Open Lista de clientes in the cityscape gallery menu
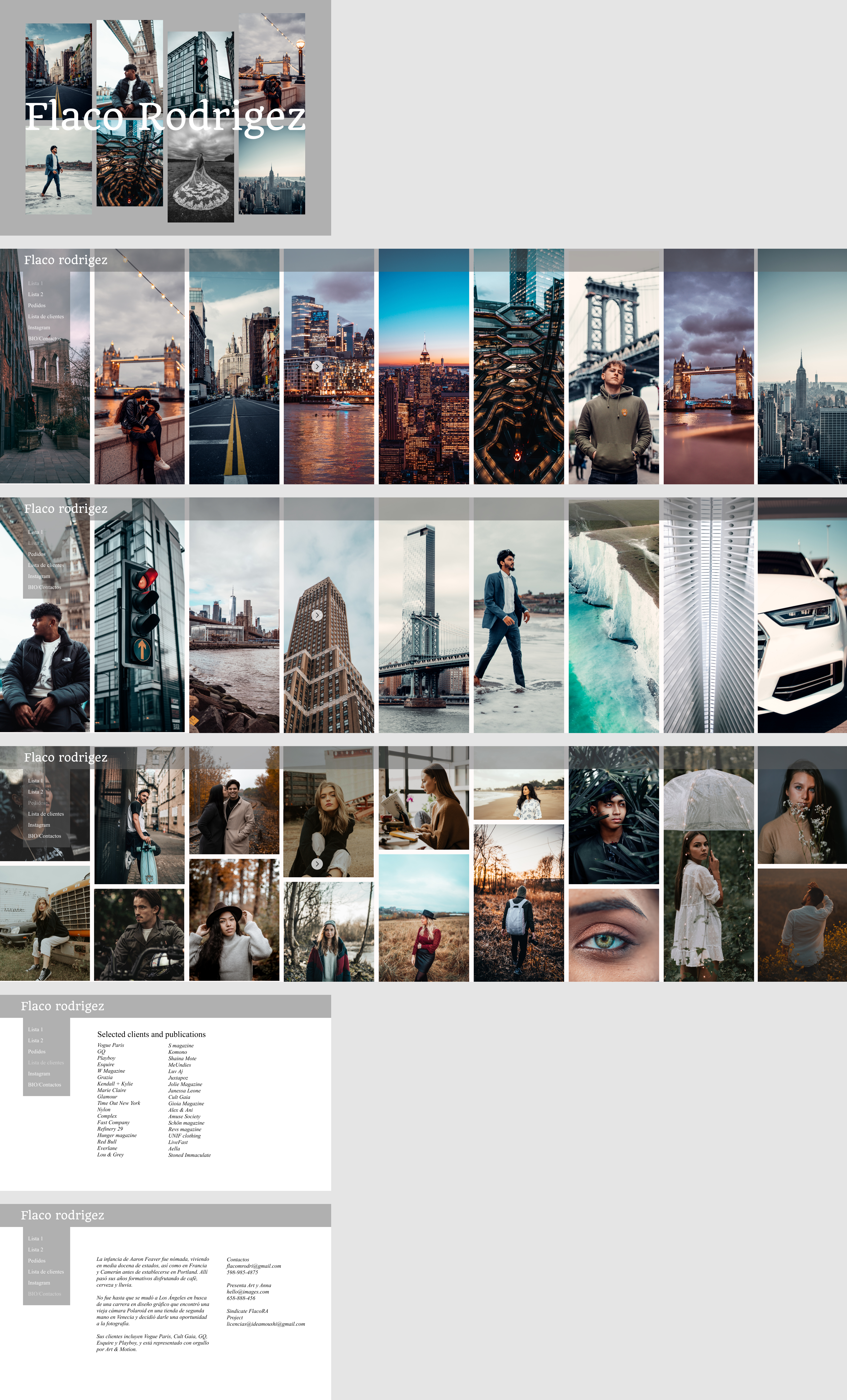 click(46, 317)
